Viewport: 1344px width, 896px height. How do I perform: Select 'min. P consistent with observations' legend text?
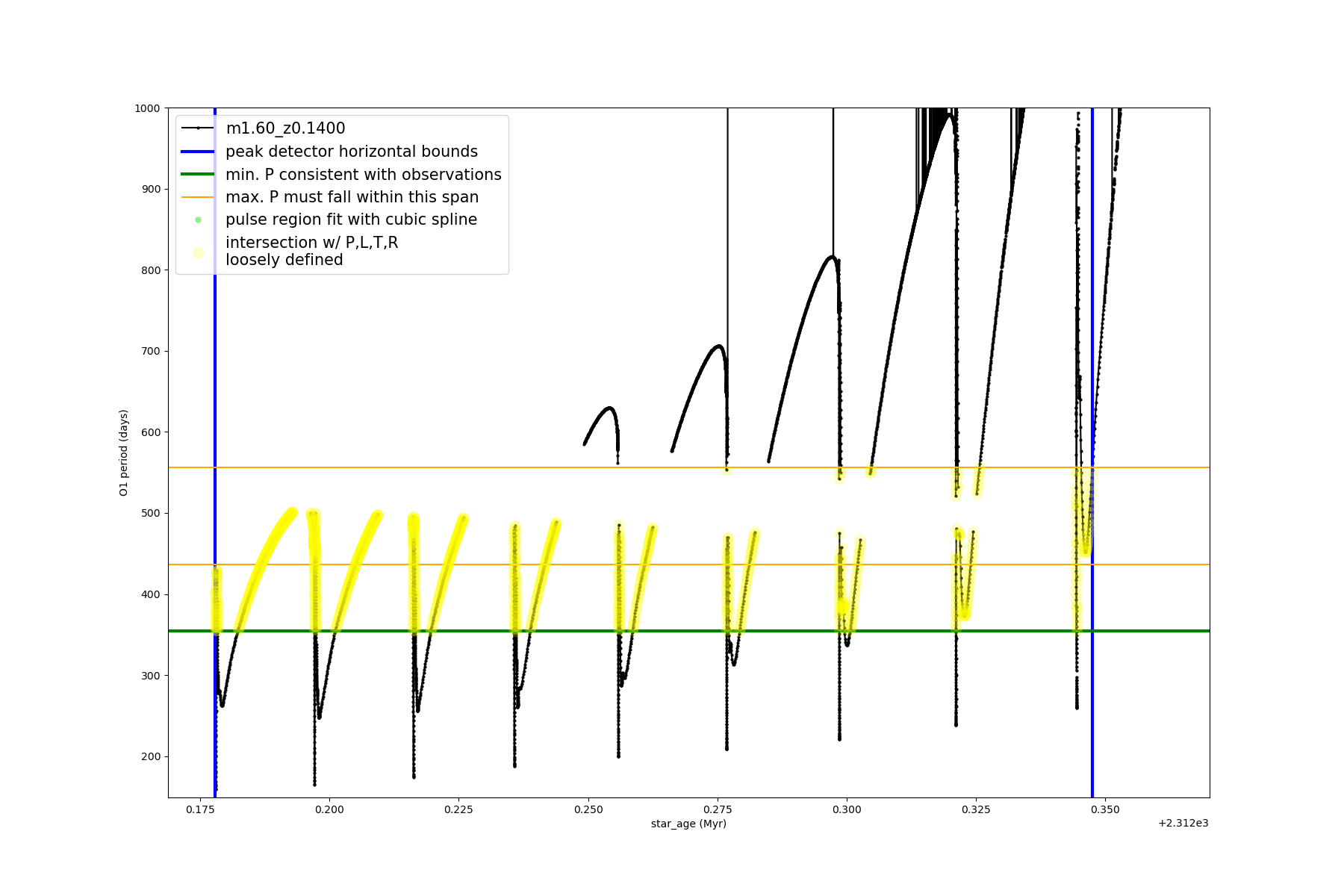point(363,174)
